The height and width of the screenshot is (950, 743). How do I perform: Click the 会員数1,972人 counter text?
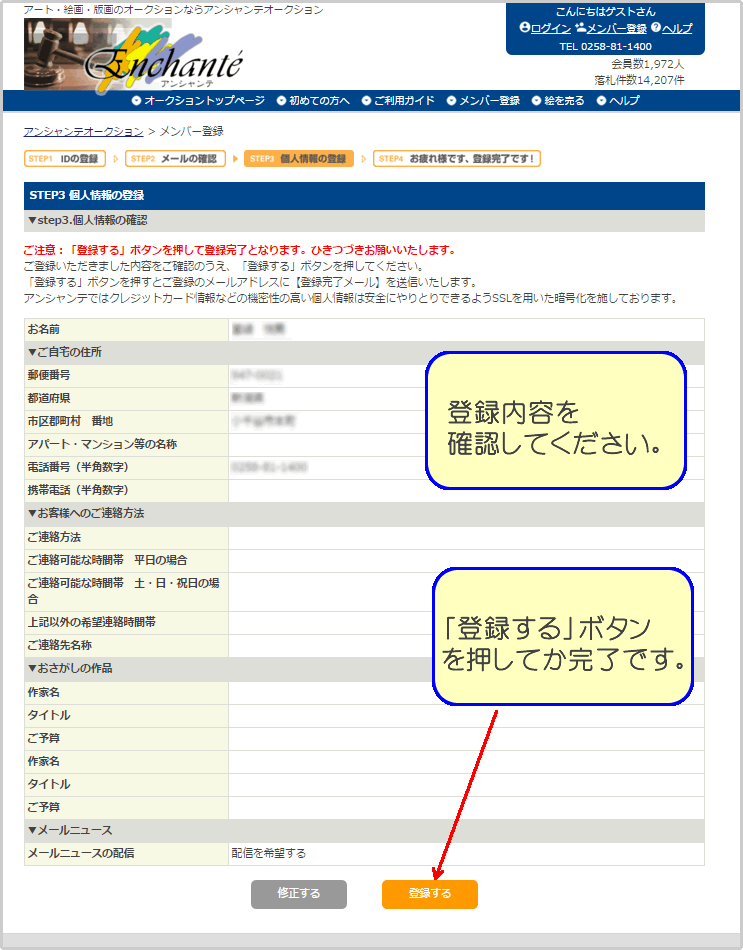point(647,64)
